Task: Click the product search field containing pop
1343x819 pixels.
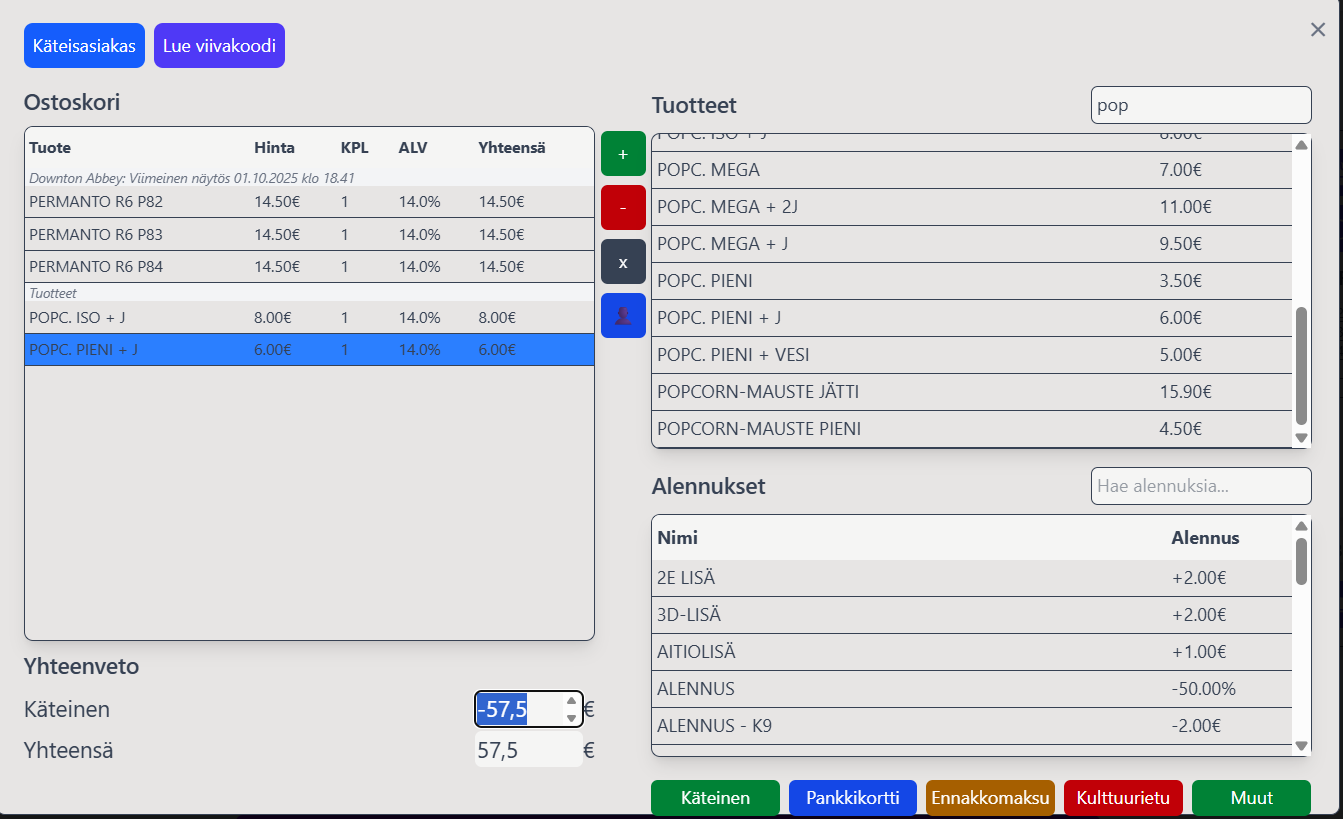Action: coord(1200,105)
